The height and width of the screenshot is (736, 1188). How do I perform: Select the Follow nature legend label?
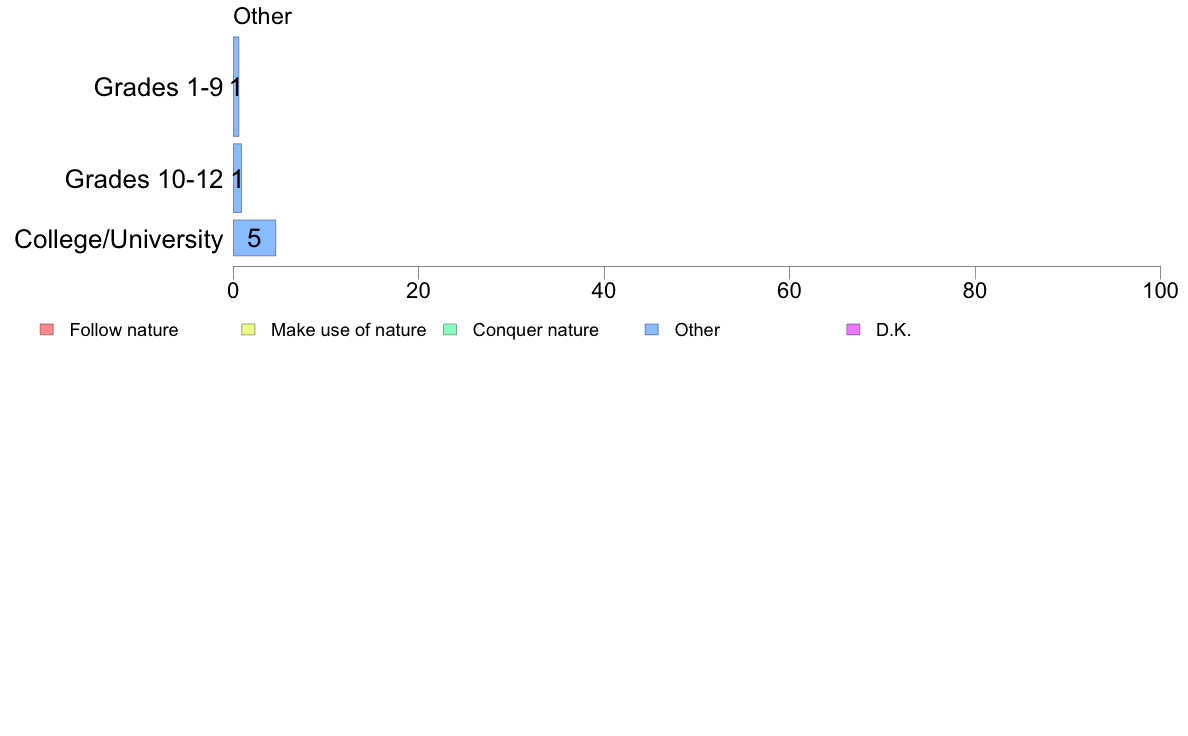pyautogui.click(x=123, y=330)
